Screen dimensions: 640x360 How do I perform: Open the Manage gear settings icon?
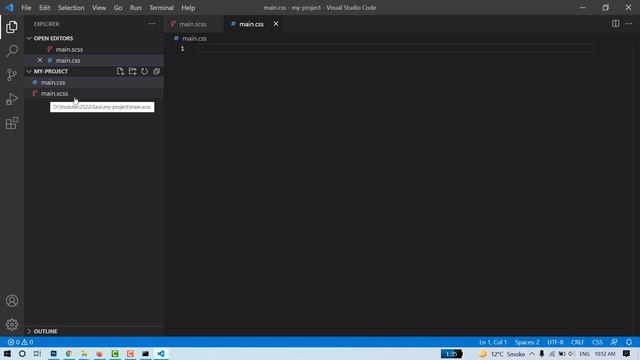pyautogui.click(x=12, y=324)
